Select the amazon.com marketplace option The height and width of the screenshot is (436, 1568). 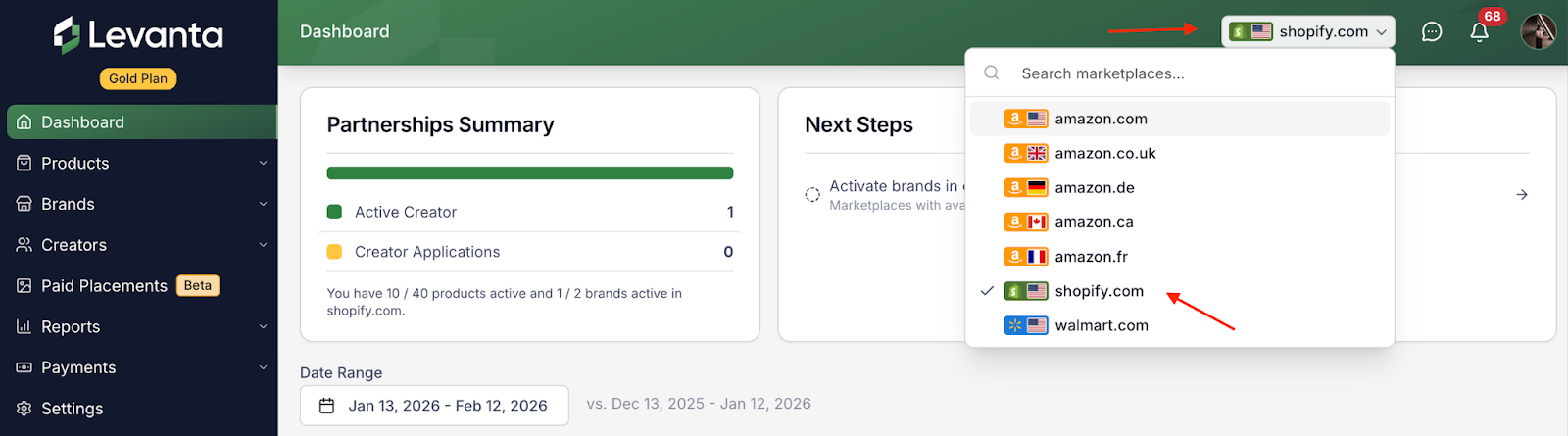click(1101, 119)
